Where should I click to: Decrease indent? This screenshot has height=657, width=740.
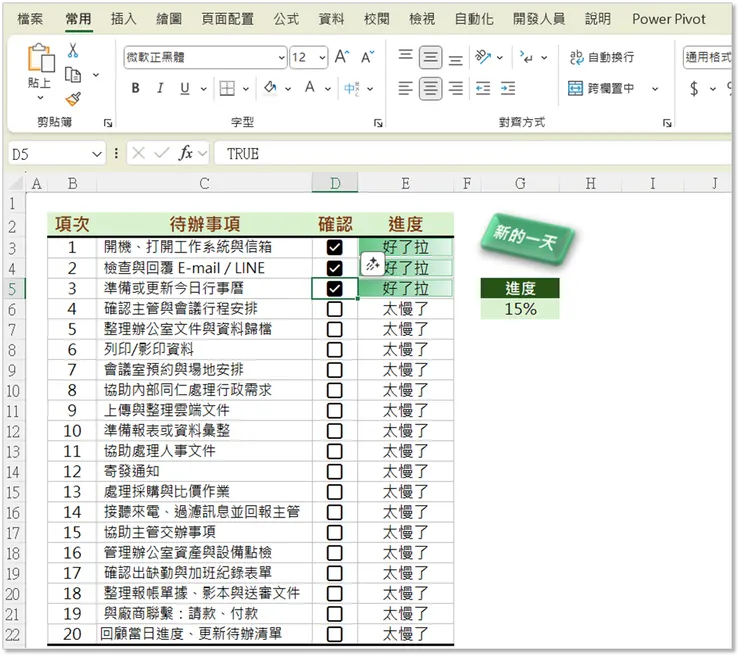click(483, 88)
